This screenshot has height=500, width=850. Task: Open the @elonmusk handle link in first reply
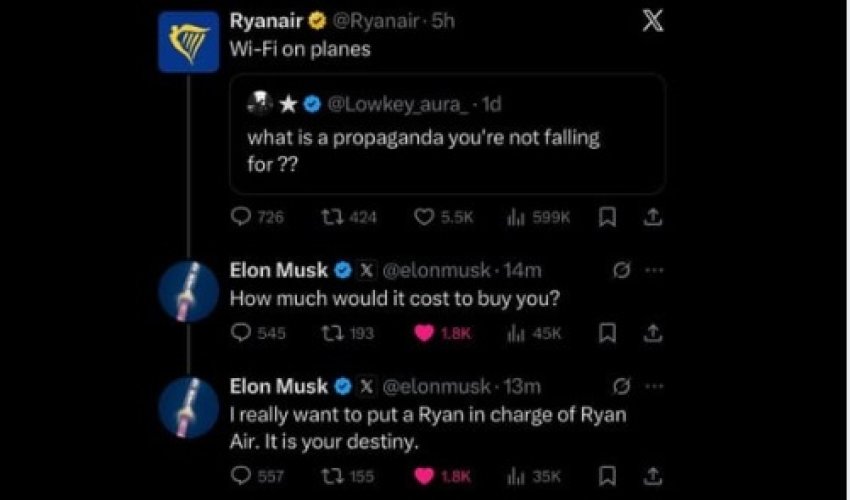(436, 271)
